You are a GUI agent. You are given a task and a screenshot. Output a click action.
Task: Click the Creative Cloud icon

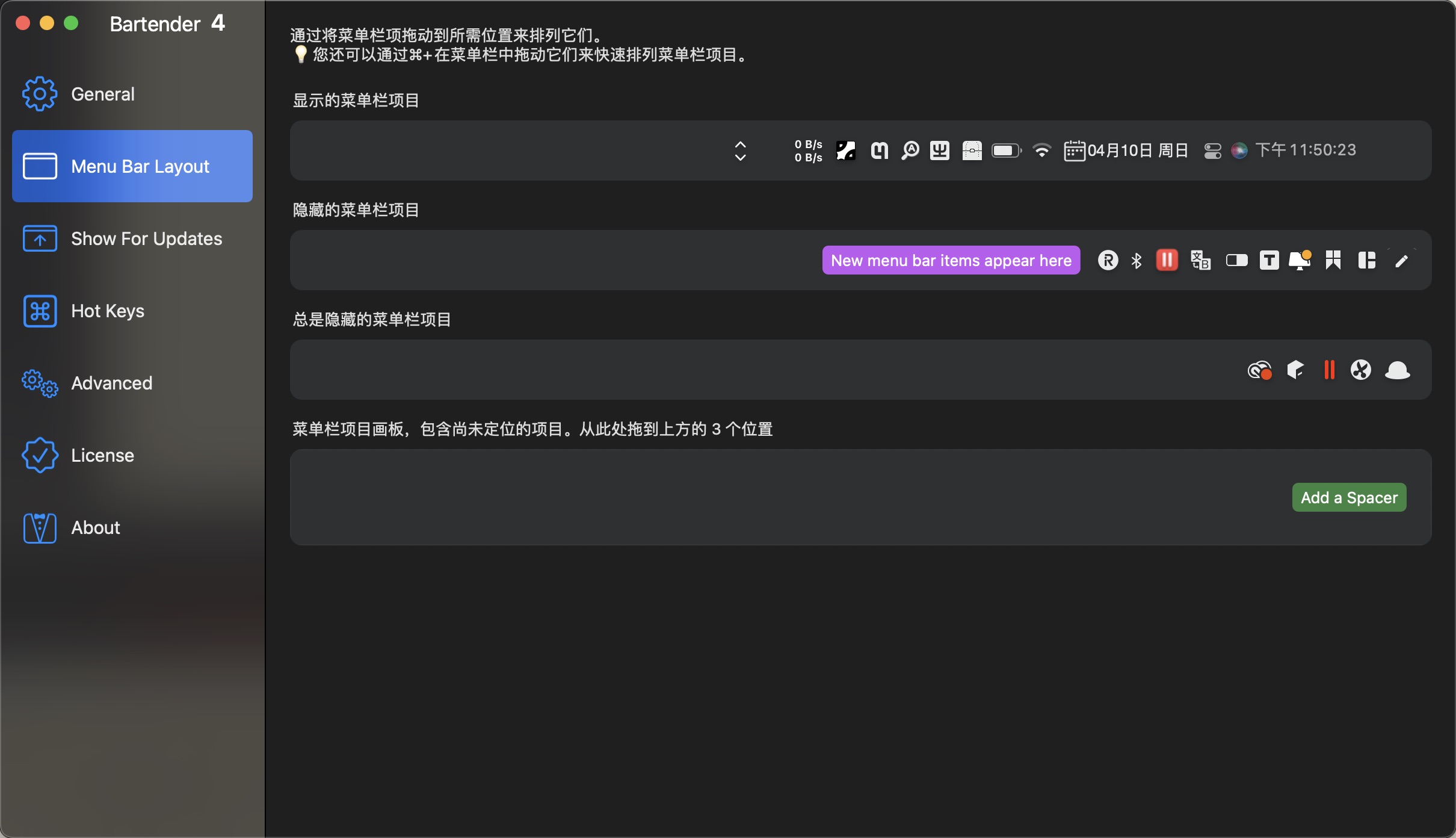[x=1259, y=370]
